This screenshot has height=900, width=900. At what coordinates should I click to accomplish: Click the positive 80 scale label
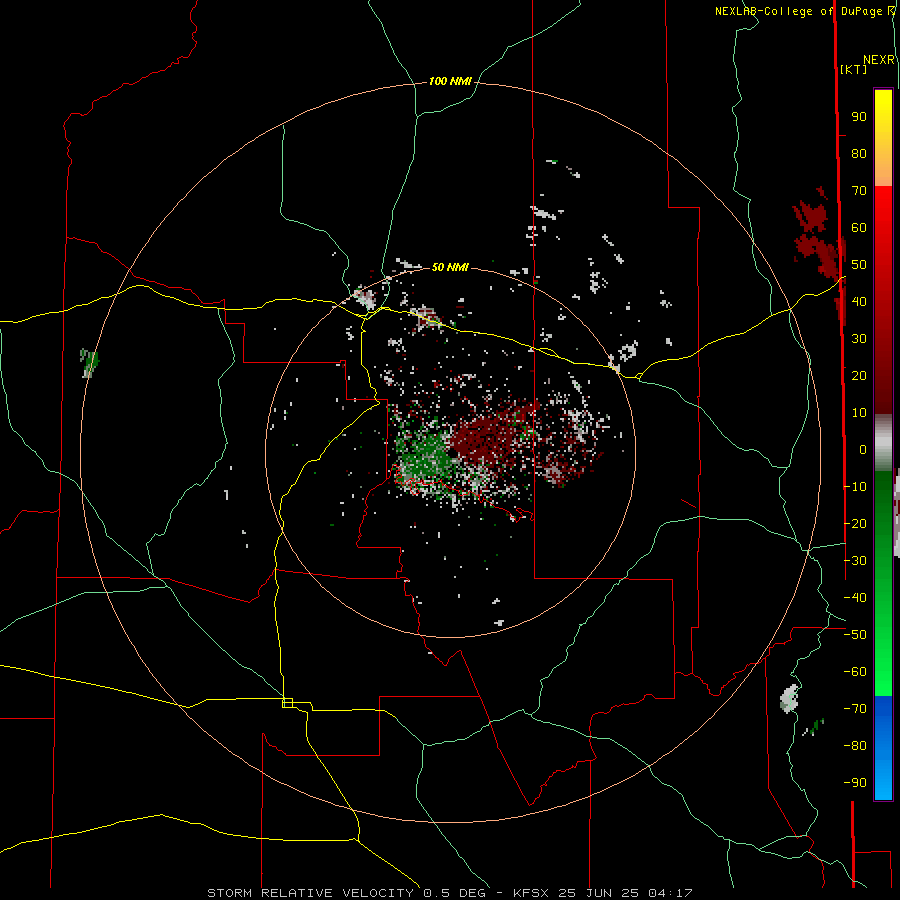(x=859, y=154)
